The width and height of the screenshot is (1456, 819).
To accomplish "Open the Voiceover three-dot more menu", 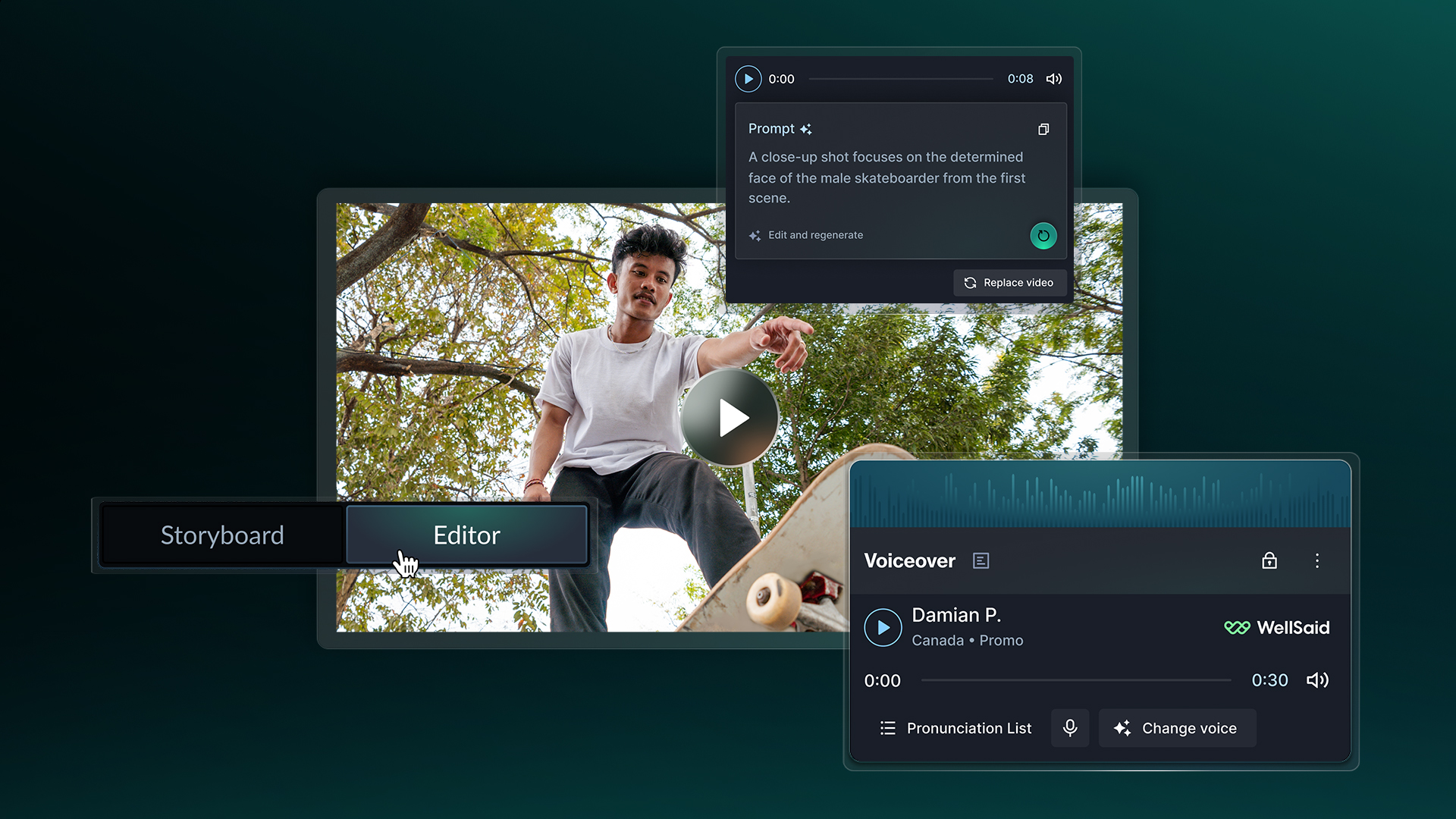I will [x=1317, y=561].
